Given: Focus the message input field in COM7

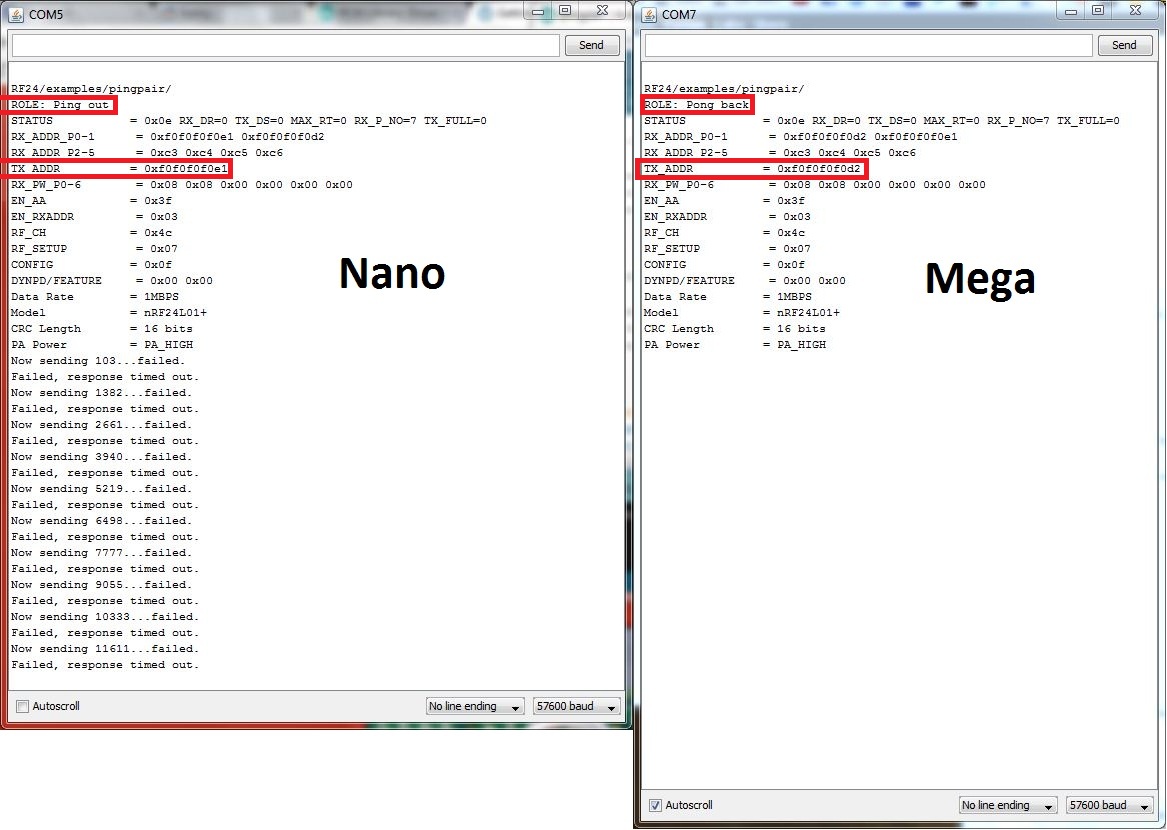Looking at the screenshot, I should (x=869, y=45).
